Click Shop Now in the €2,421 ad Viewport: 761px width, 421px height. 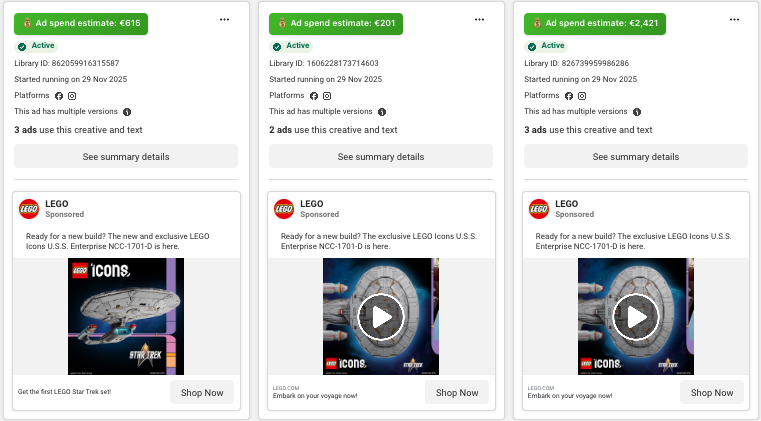click(712, 392)
